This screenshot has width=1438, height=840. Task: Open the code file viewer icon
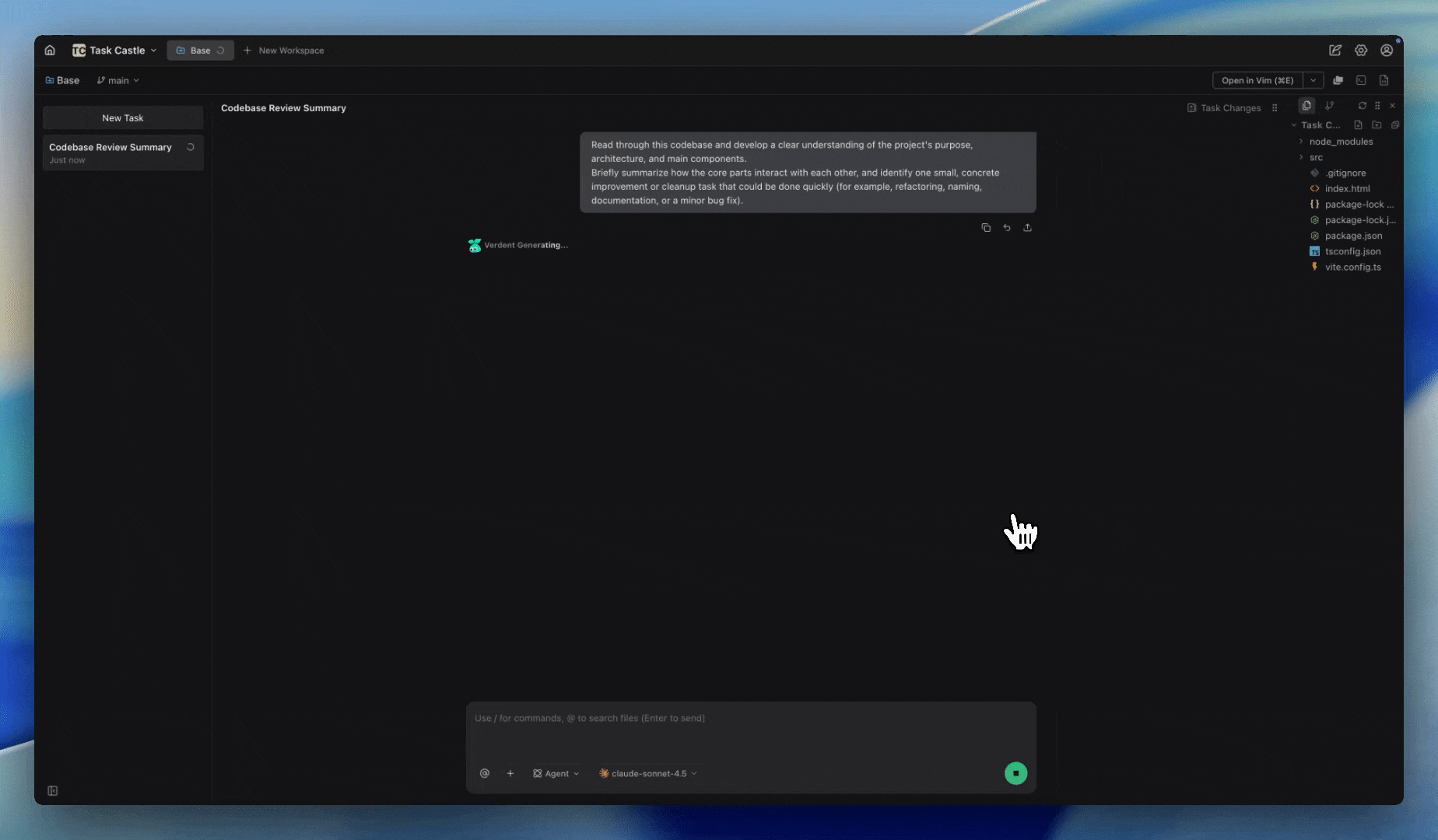point(1384,80)
